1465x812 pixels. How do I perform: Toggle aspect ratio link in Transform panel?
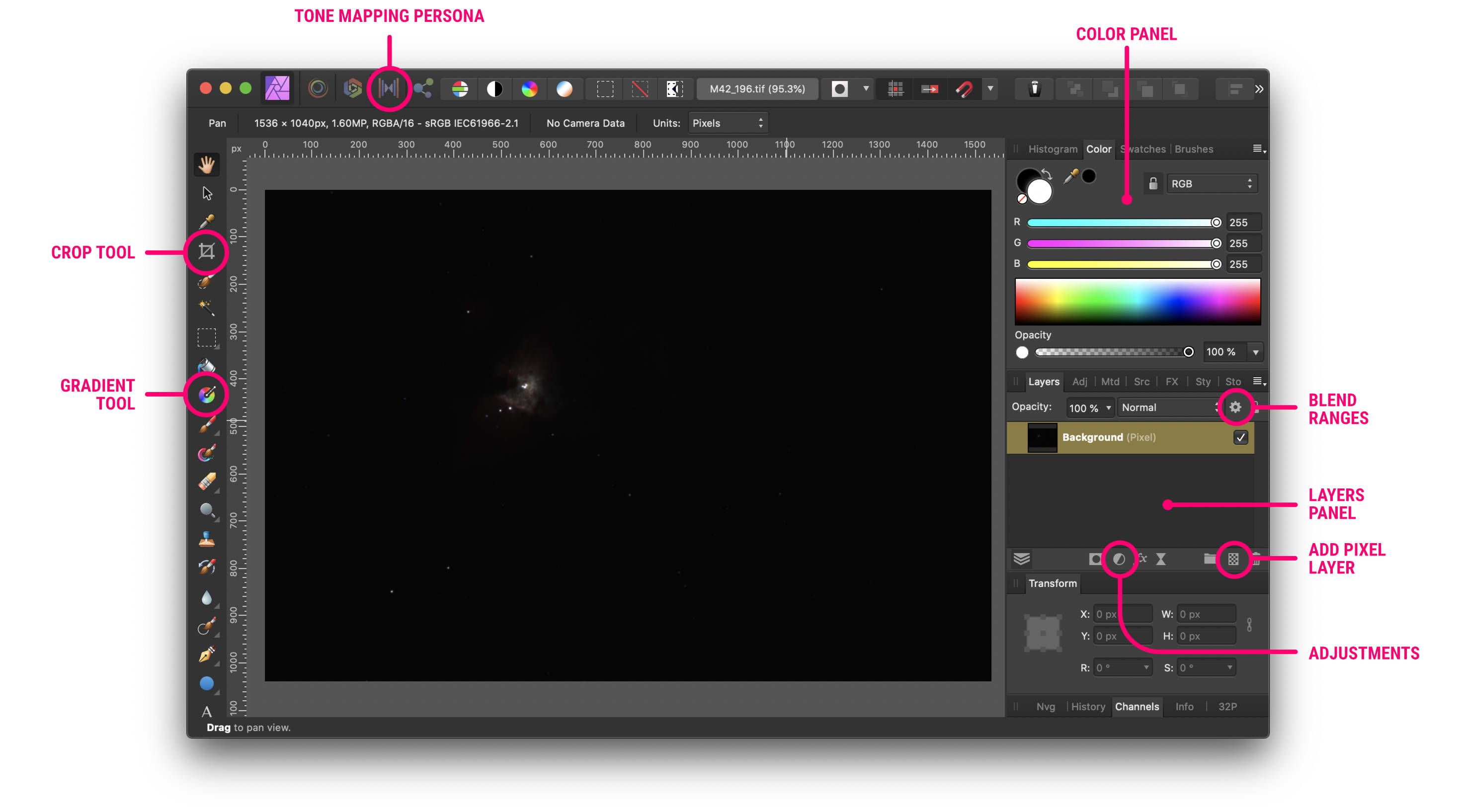tap(1249, 625)
